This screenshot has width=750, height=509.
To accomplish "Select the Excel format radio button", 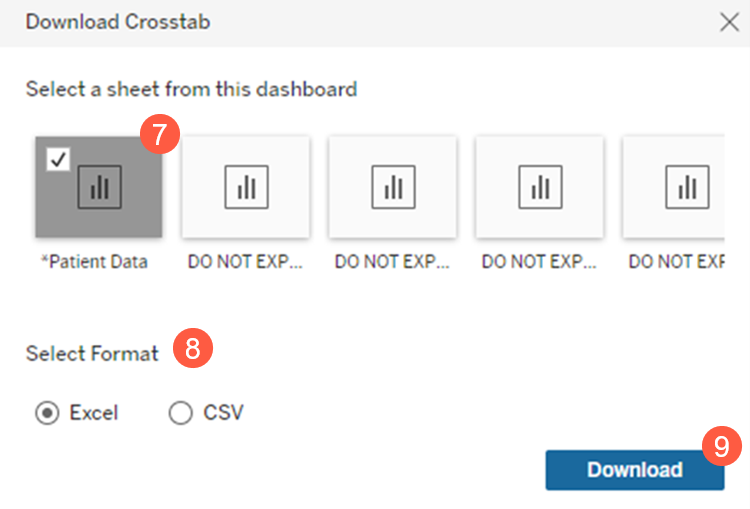I will pyautogui.click(x=46, y=413).
